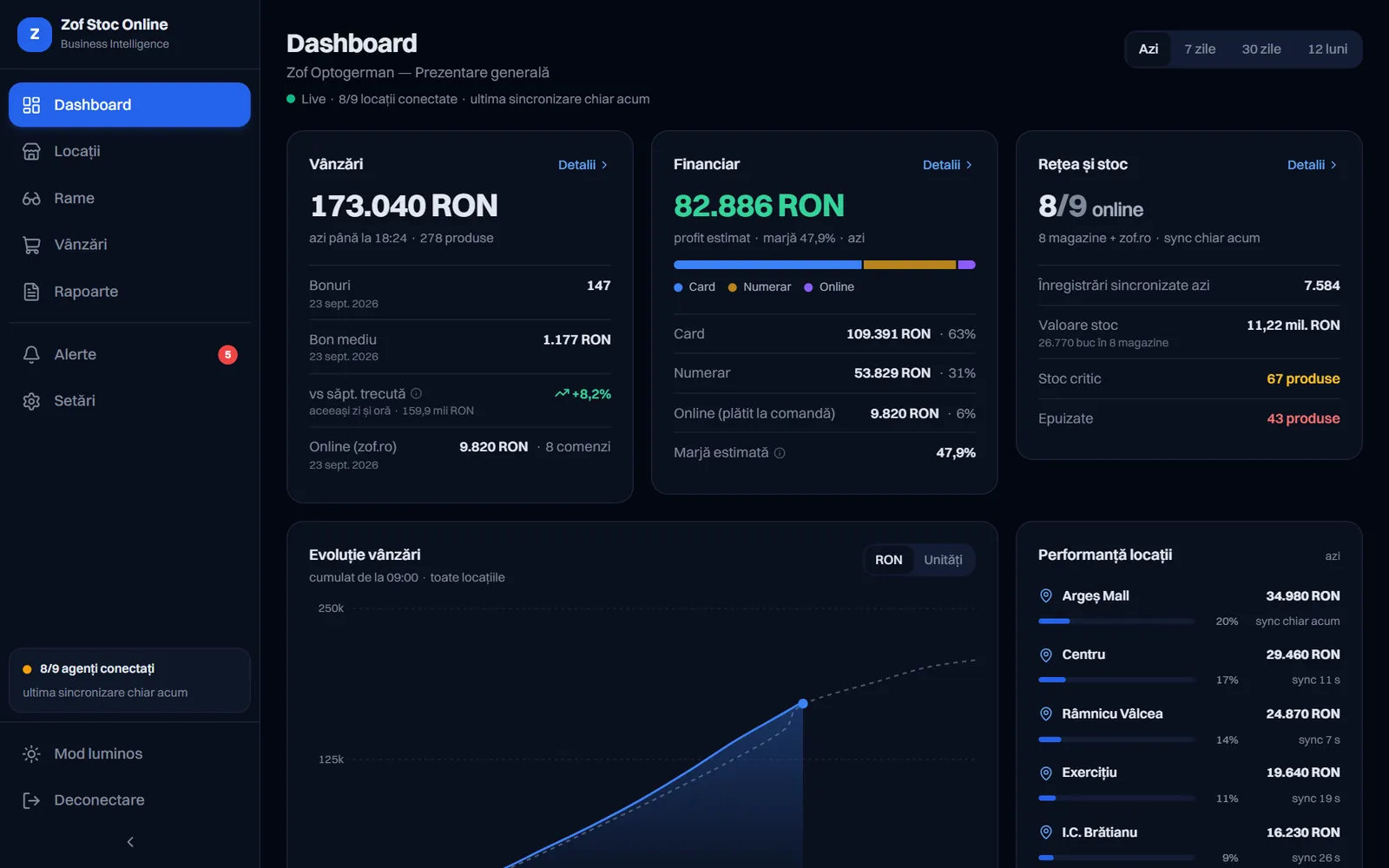The image size is (1389, 868).
Task: Click the current data point on the sales chart
Action: [803, 703]
